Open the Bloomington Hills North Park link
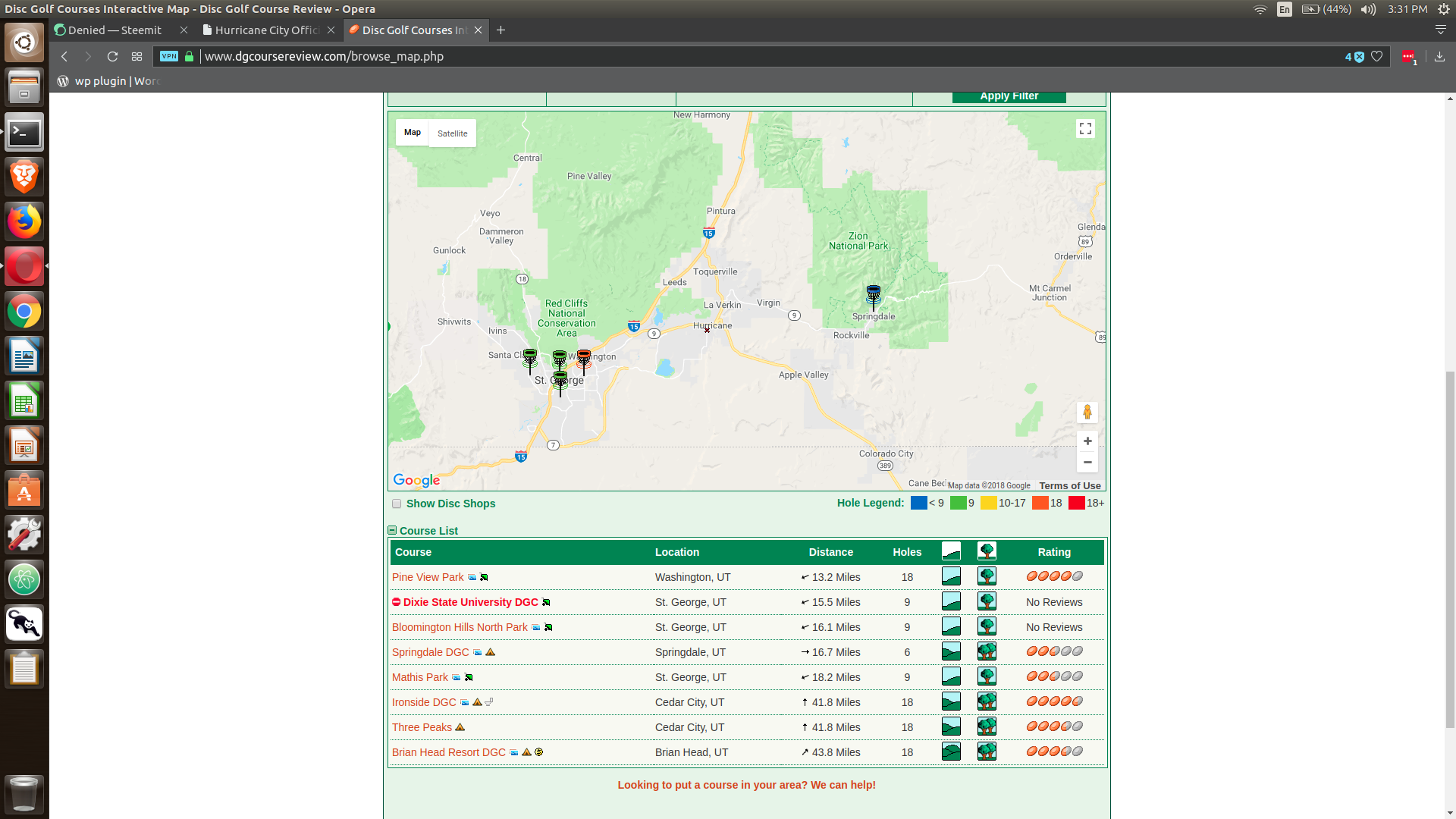The width and height of the screenshot is (1456, 819). click(460, 627)
